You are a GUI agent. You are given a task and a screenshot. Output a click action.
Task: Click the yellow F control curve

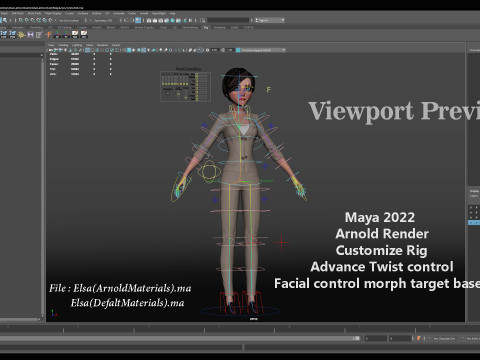pos(268,90)
